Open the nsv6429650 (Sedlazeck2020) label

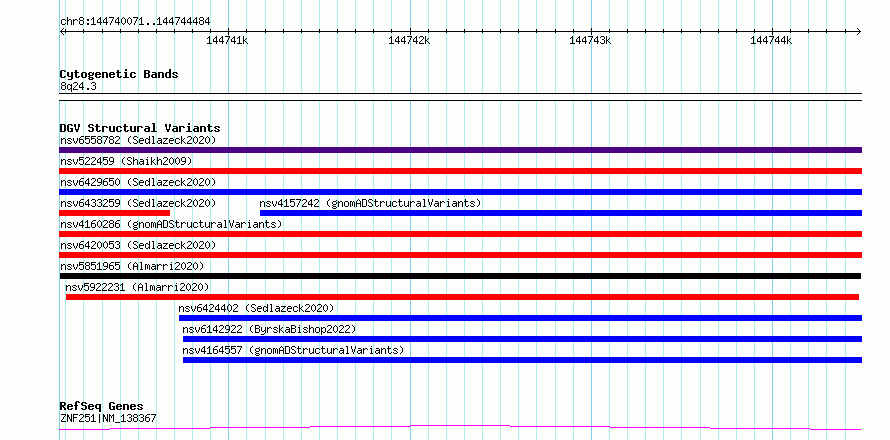click(x=138, y=182)
